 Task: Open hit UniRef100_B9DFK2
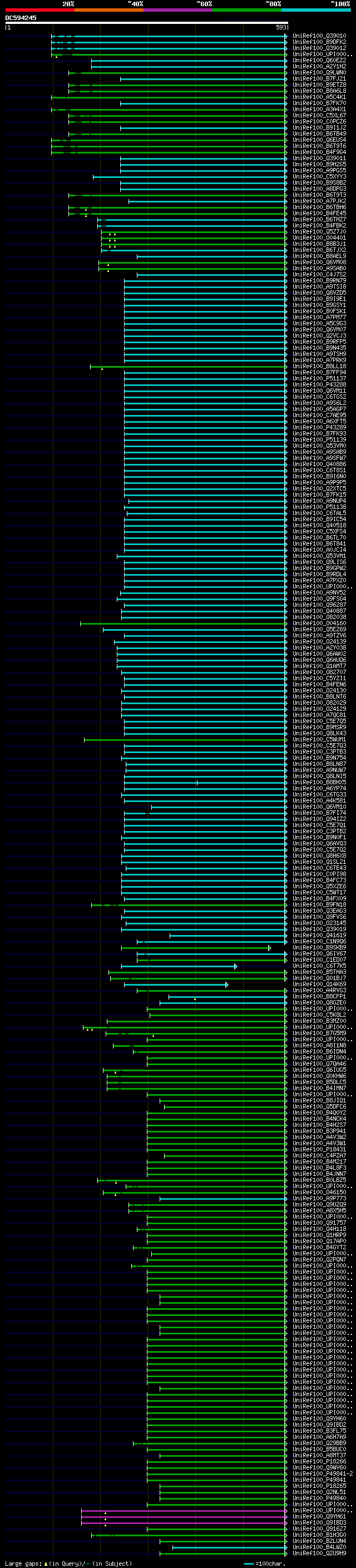click(x=319, y=42)
